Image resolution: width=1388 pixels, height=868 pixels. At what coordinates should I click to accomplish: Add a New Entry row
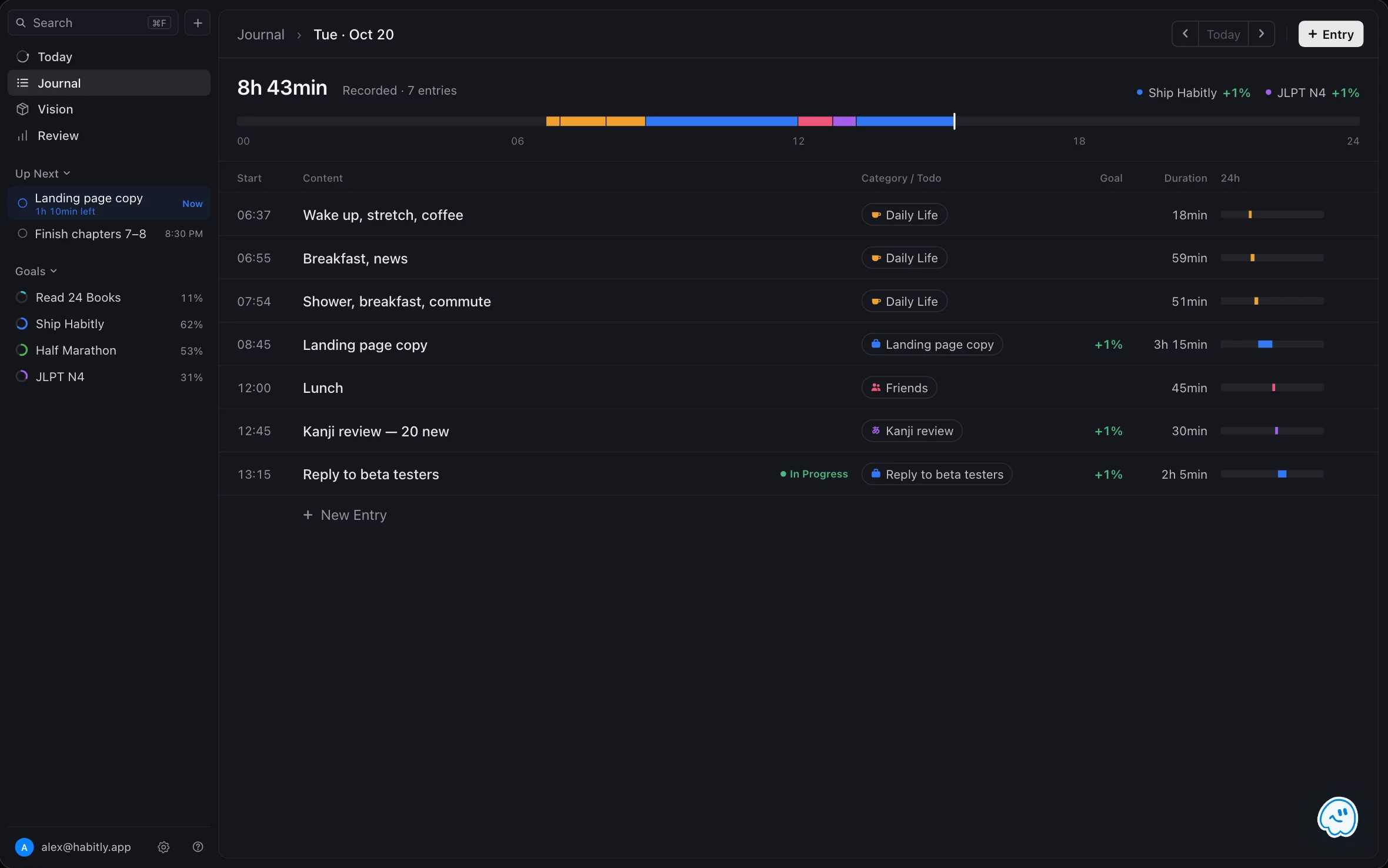[345, 515]
